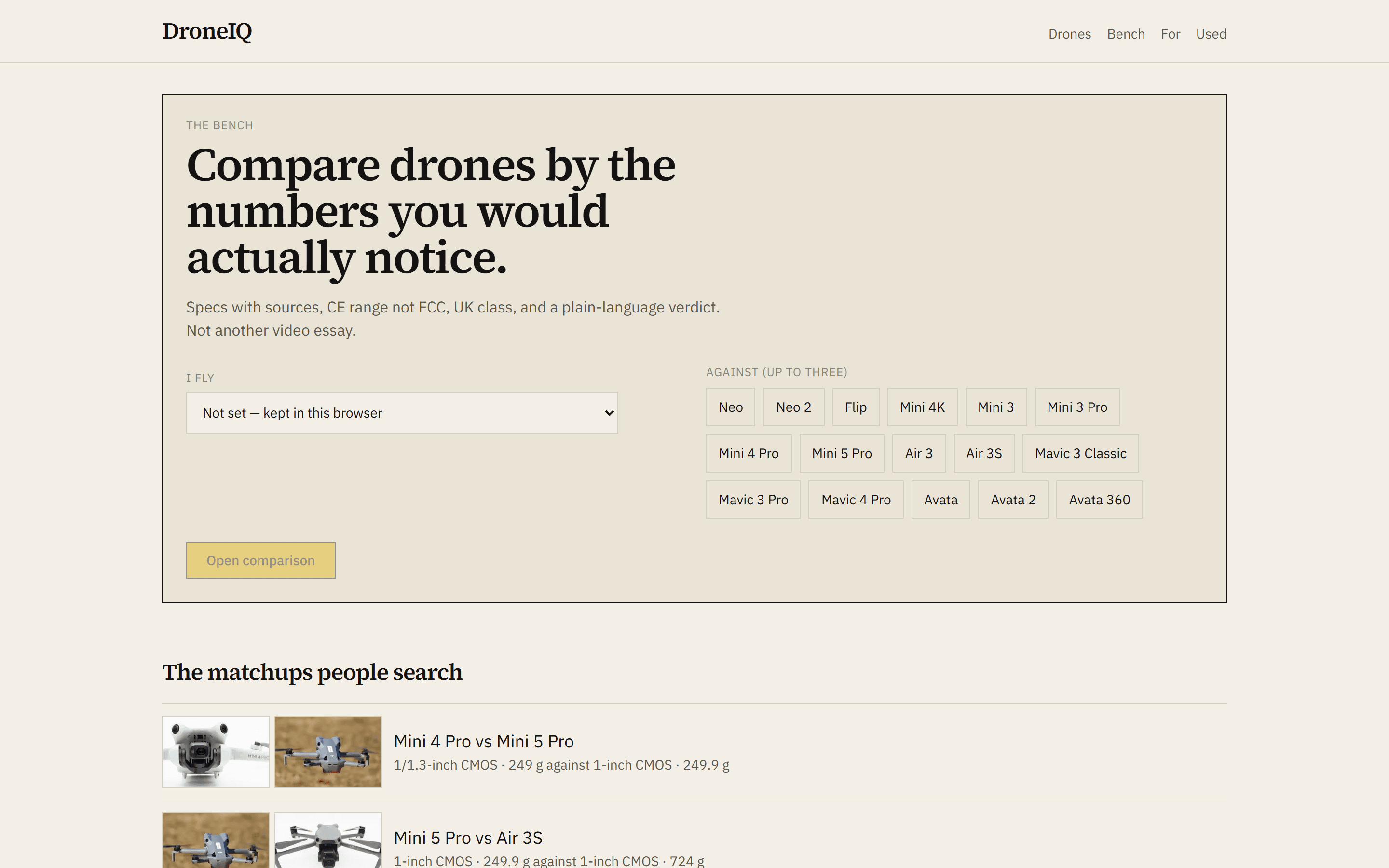
Task: Toggle the Mini 4 Pro comparison chip
Action: [x=749, y=453]
